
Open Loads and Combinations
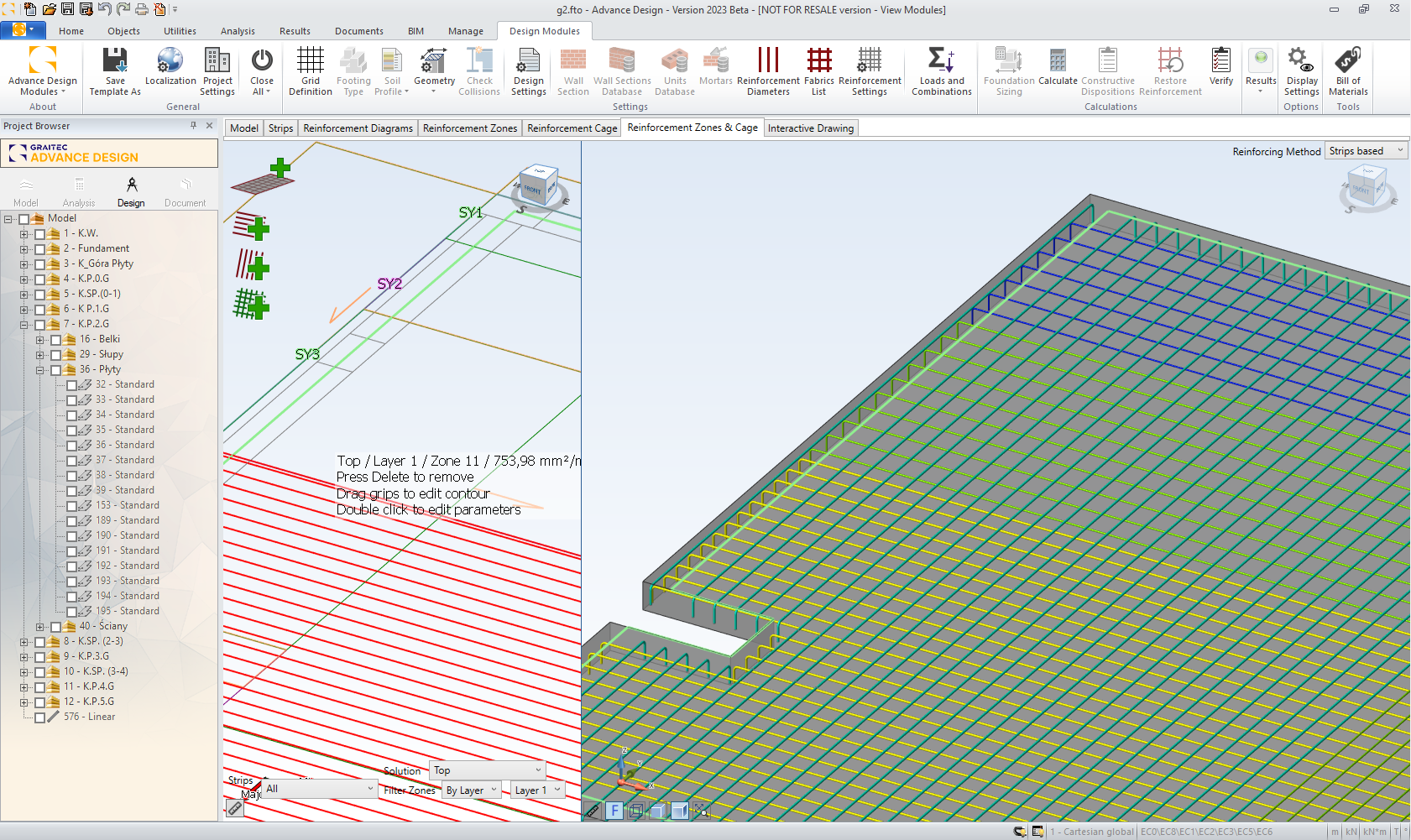(942, 71)
